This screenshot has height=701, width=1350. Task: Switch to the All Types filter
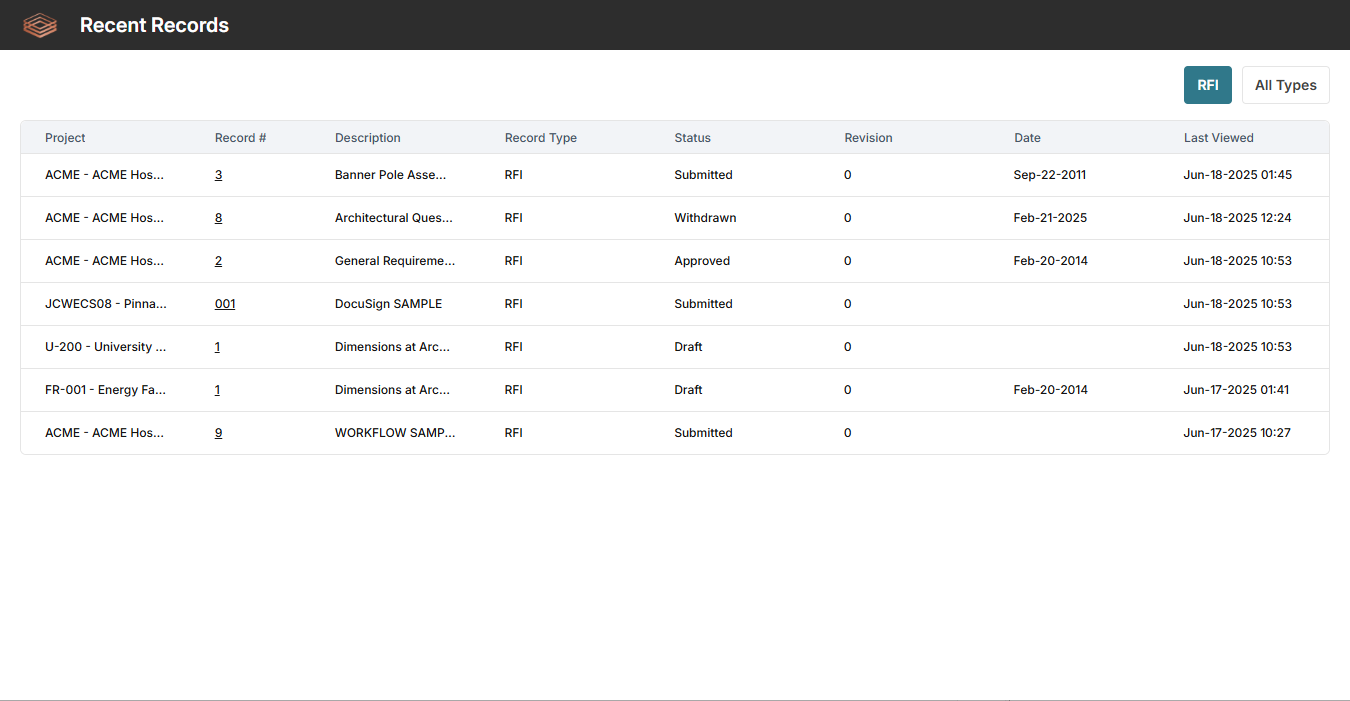pyautogui.click(x=1285, y=85)
